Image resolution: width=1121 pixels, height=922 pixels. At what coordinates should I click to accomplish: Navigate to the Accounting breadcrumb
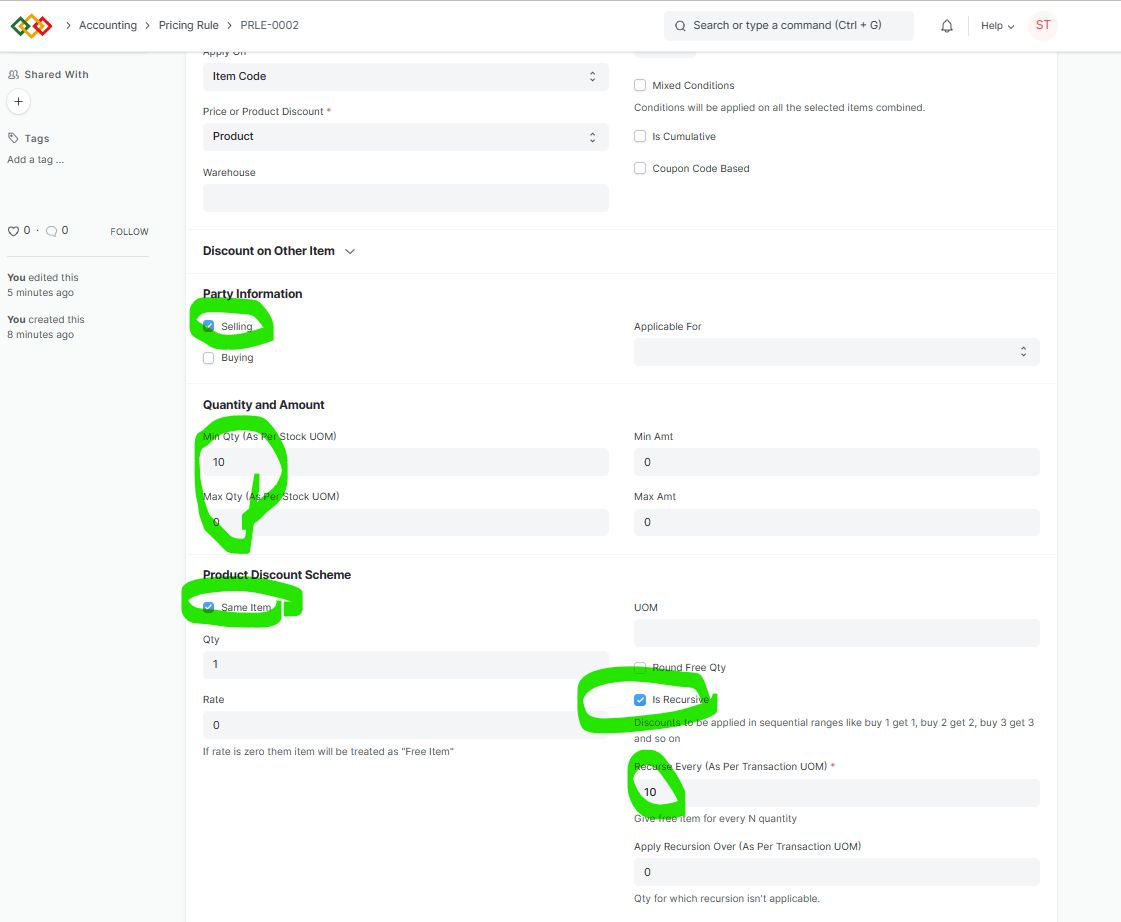tap(107, 25)
